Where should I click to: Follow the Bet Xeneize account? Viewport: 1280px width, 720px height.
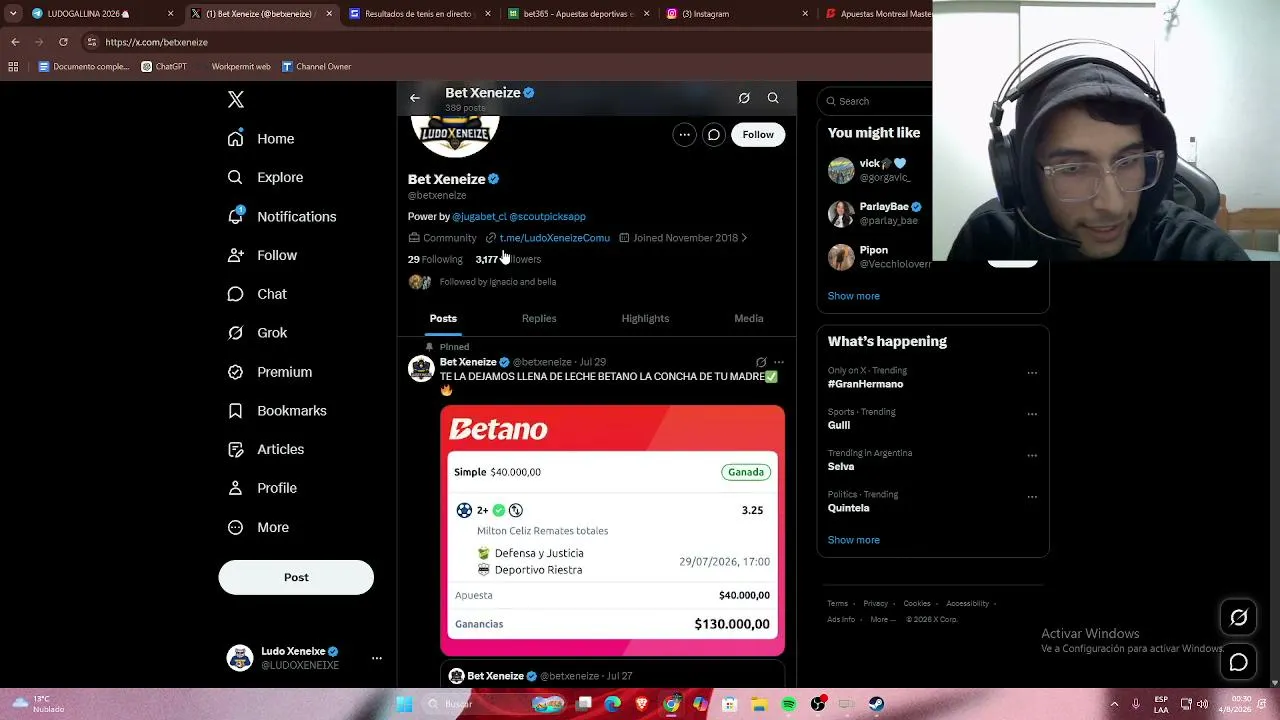click(758, 135)
